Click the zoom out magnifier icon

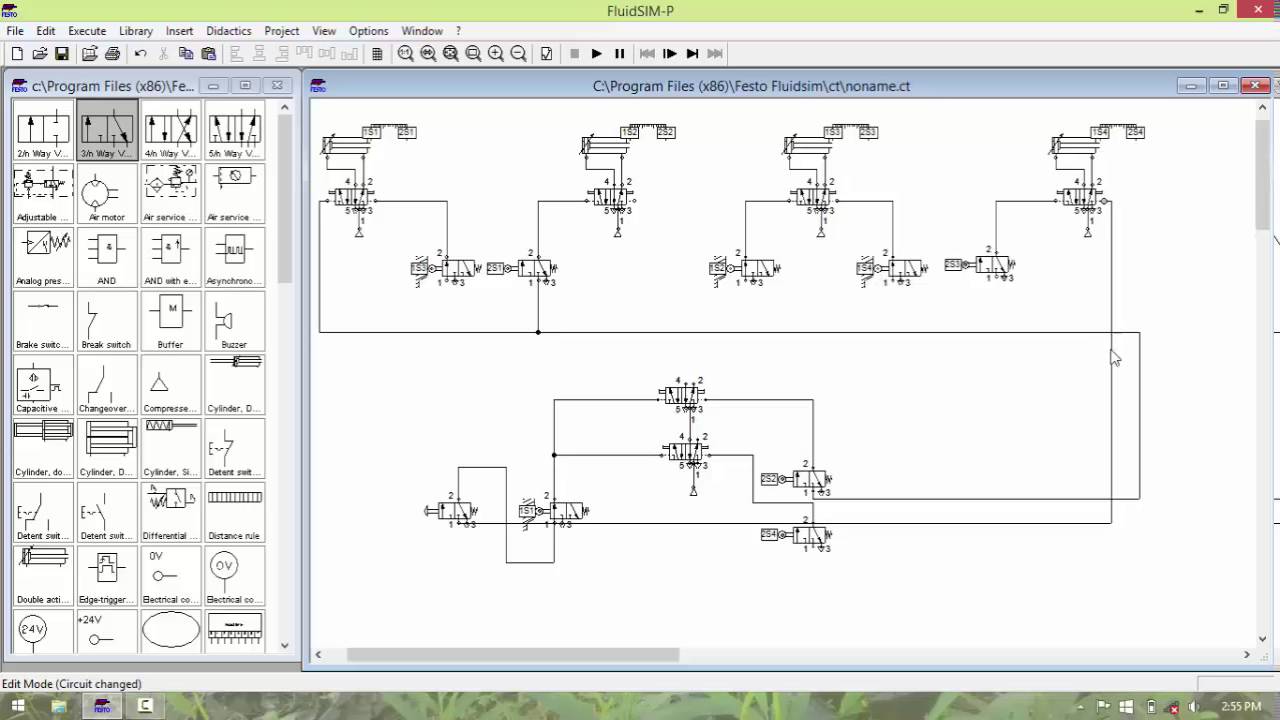point(519,54)
